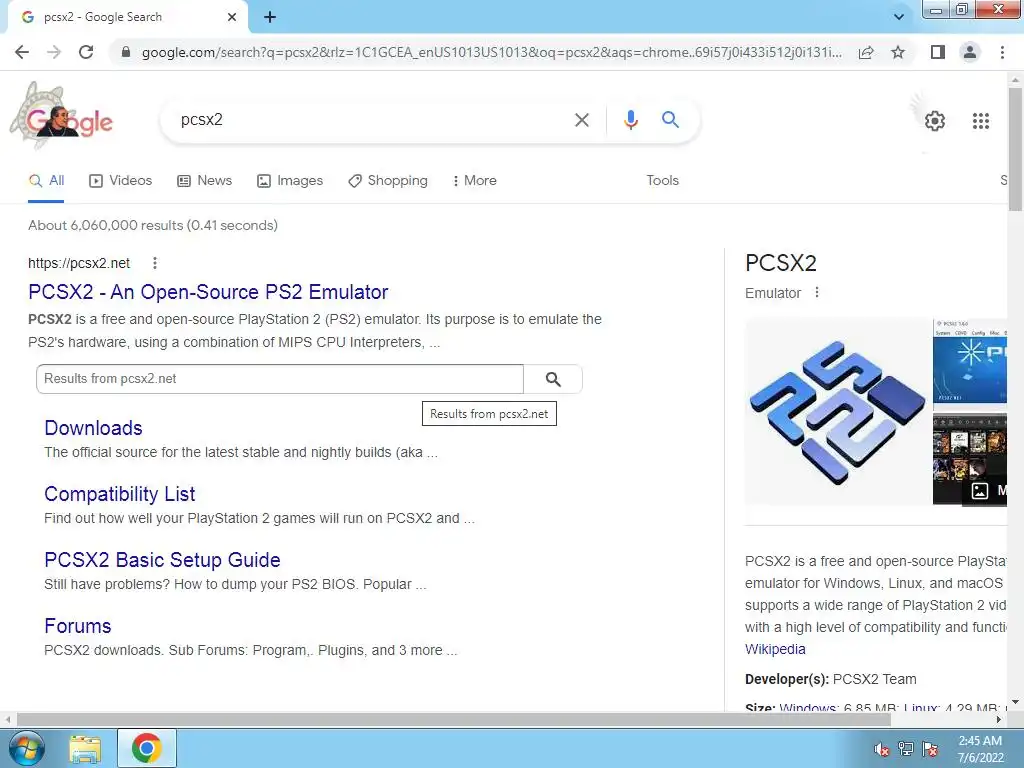Switch to the Videos results tab

tap(121, 181)
